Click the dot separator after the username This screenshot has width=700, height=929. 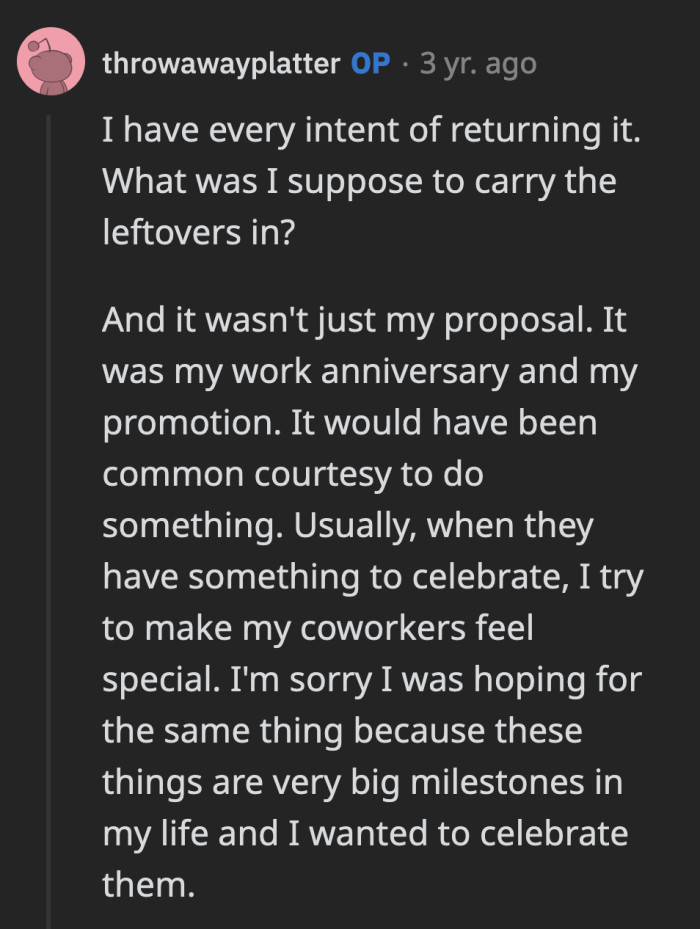(403, 62)
